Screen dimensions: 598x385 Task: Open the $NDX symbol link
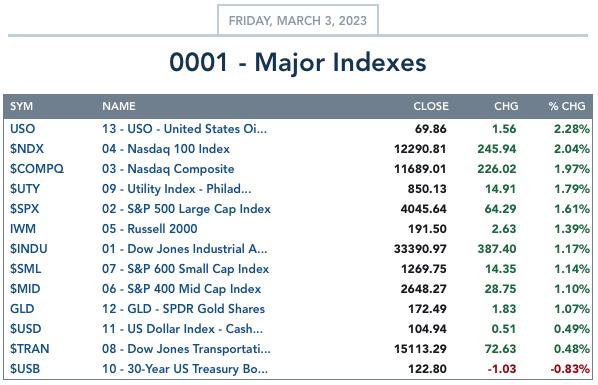pyautogui.click(x=27, y=148)
